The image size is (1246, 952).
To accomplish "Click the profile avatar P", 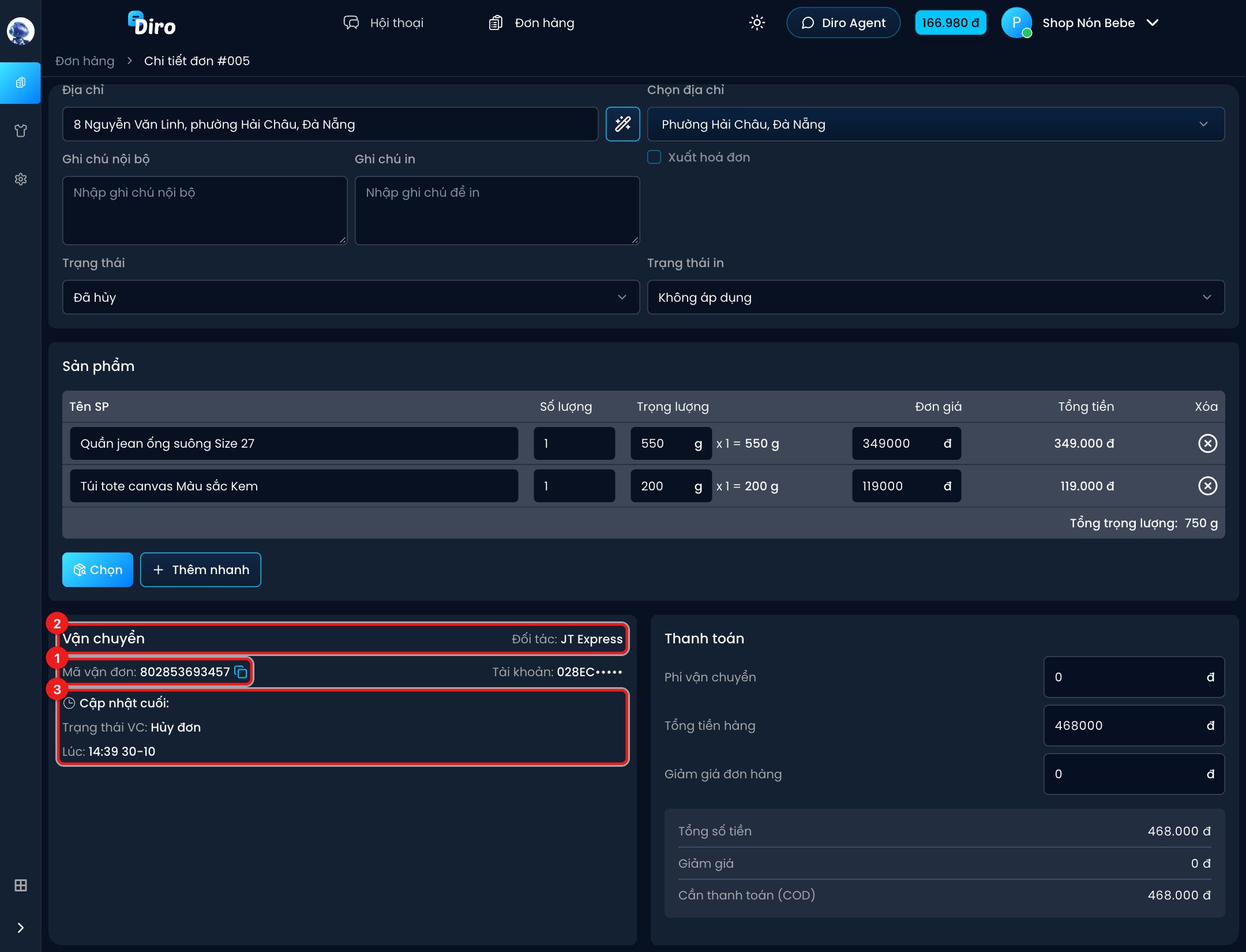I will [1016, 23].
